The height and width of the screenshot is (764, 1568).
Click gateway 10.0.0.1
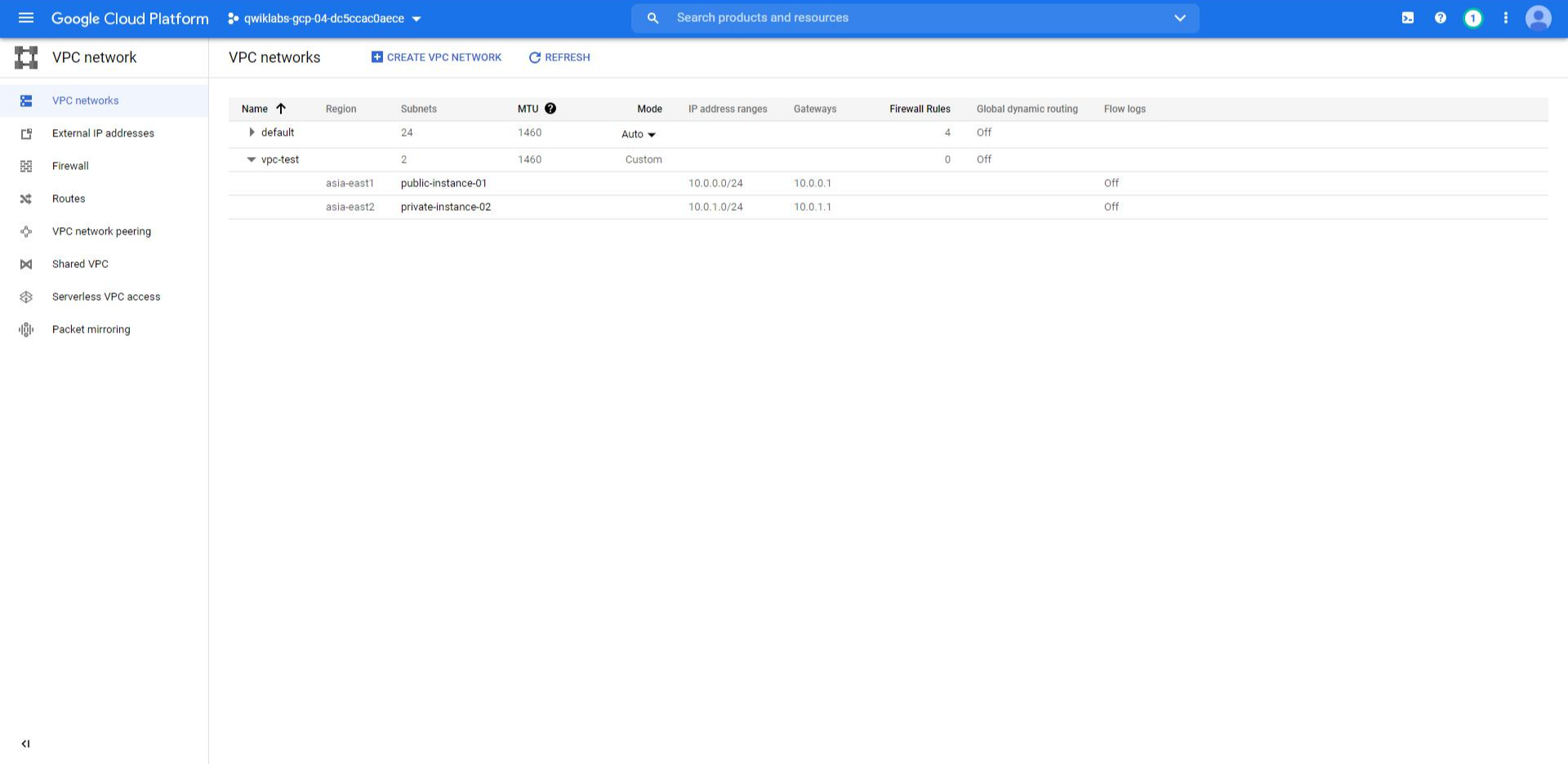(813, 183)
